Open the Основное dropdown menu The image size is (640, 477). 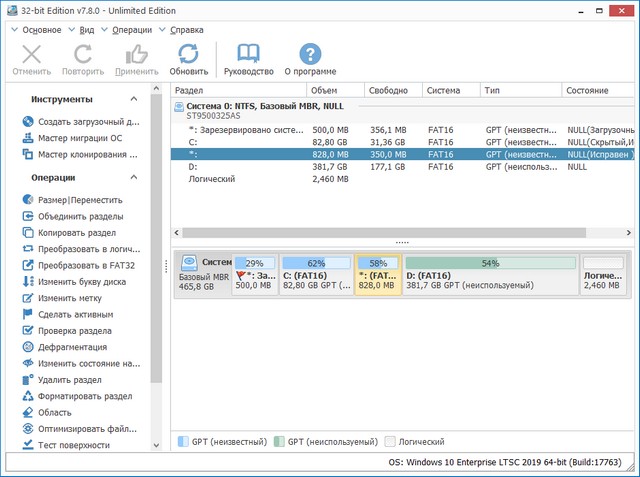pyautogui.click(x=40, y=30)
